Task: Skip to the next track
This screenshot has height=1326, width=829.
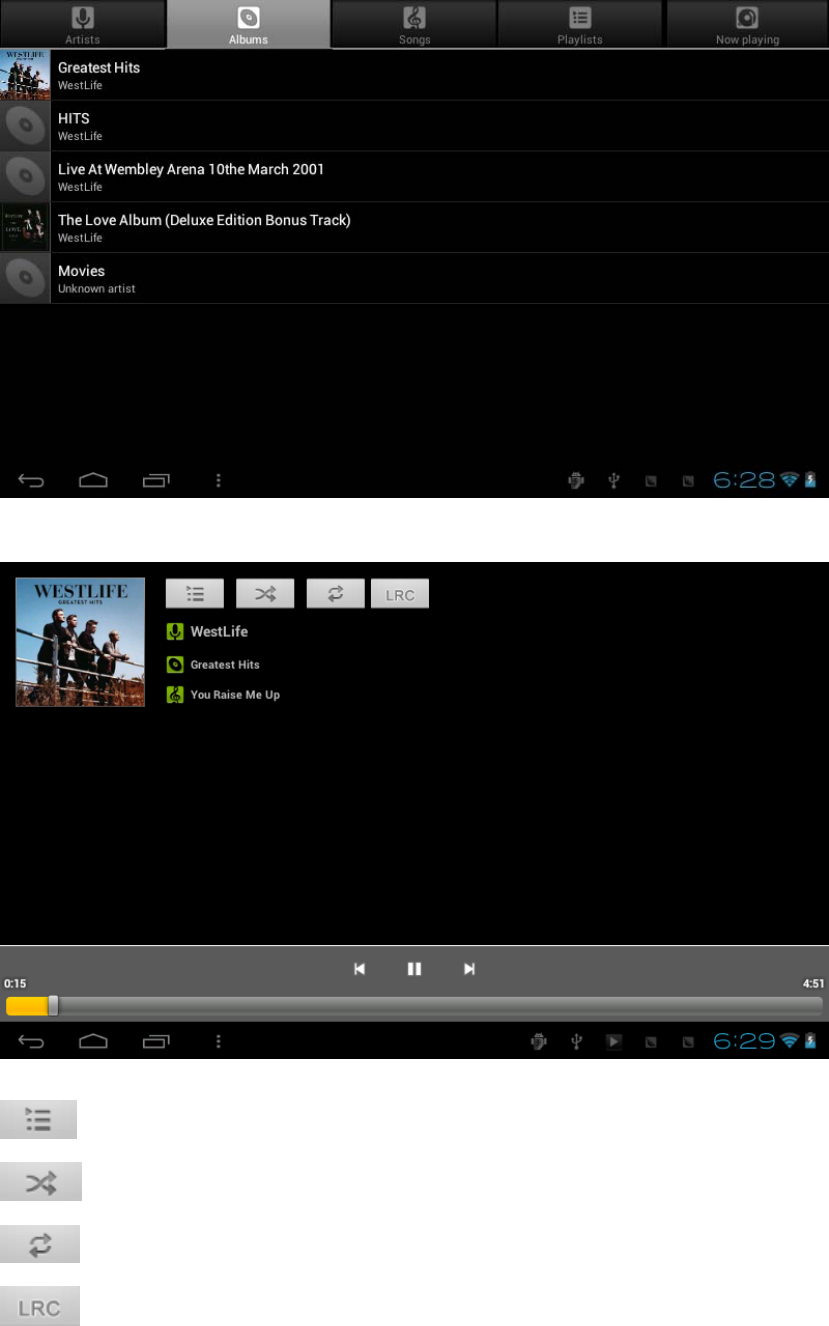Action: click(x=469, y=969)
